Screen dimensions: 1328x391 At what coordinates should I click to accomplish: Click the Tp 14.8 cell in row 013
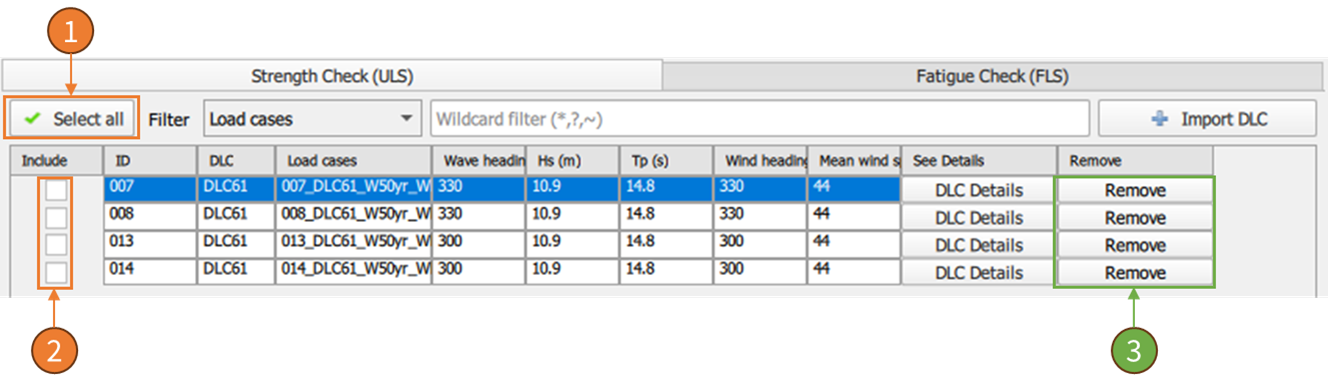point(666,245)
